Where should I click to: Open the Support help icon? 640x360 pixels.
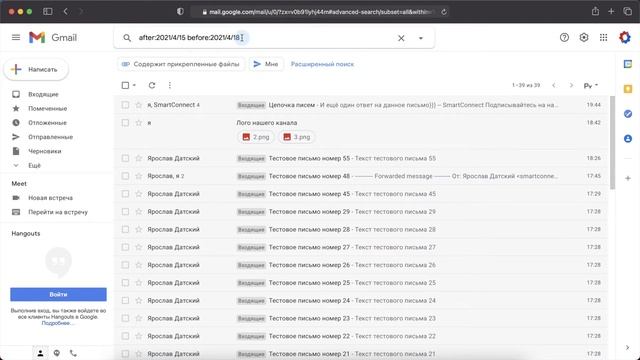(564, 38)
